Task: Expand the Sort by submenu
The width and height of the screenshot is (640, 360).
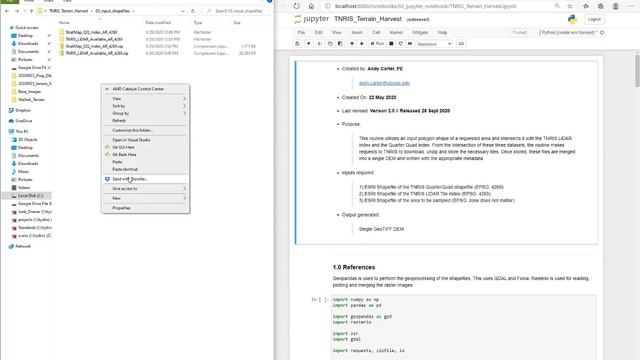Action: tap(145, 106)
